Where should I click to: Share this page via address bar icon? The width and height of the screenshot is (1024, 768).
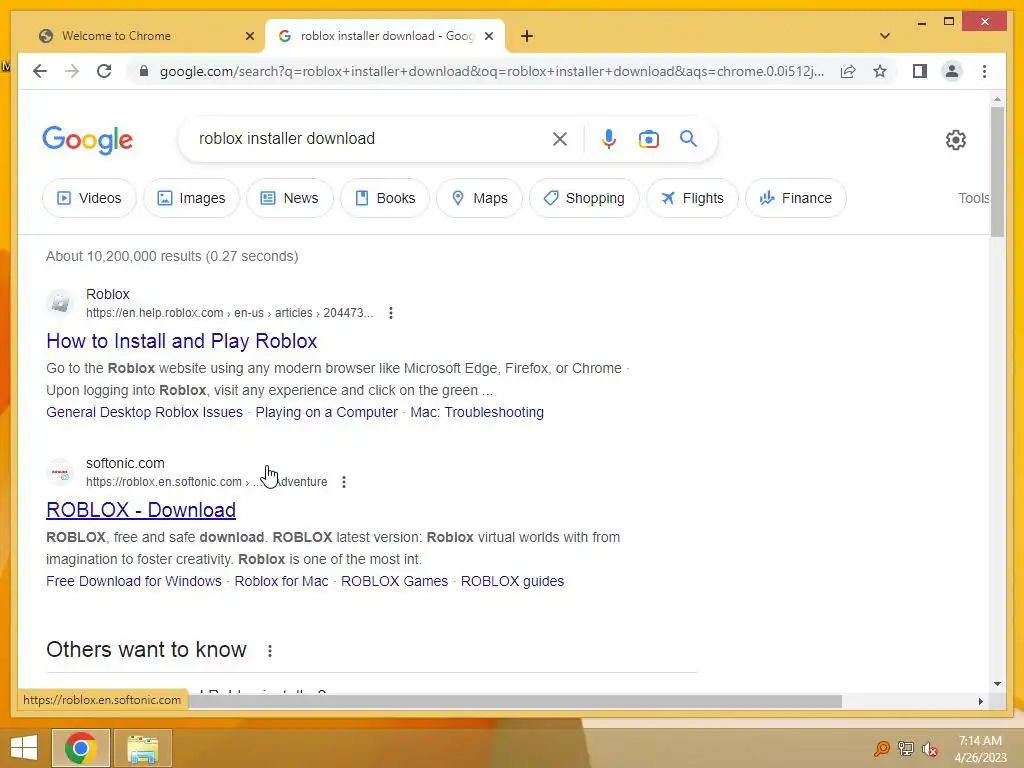[848, 71]
